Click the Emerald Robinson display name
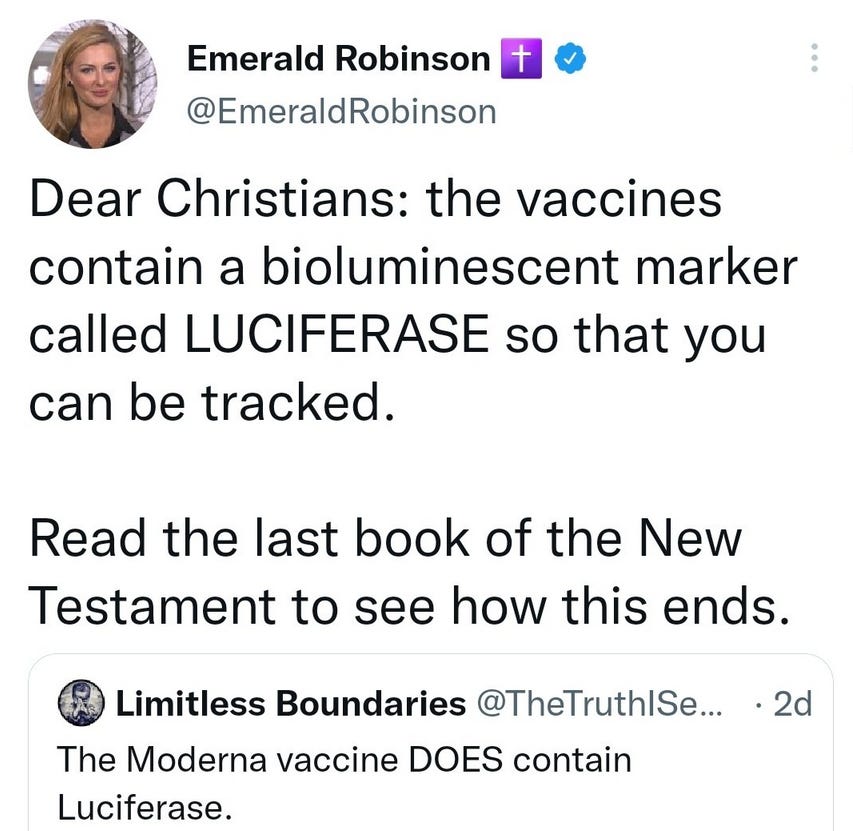 tap(339, 59)
